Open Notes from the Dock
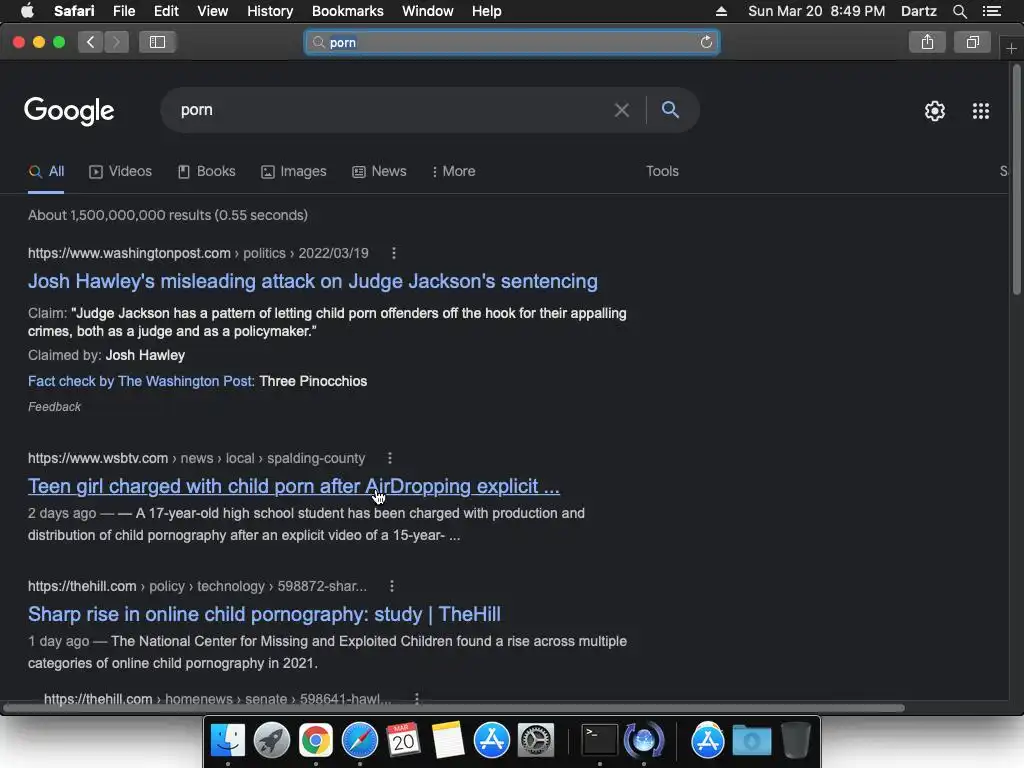 [x=447, y=740]
